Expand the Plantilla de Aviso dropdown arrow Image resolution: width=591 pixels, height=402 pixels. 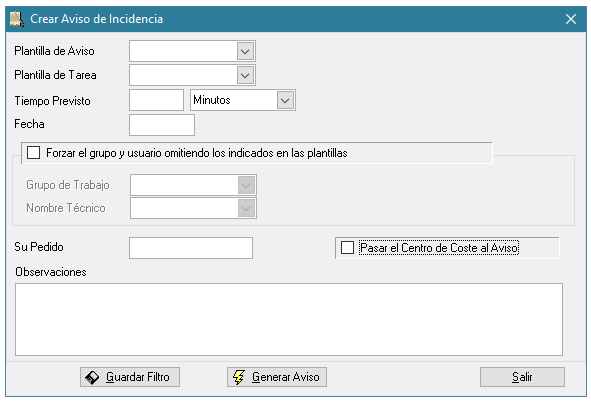(x=245, y=51)
